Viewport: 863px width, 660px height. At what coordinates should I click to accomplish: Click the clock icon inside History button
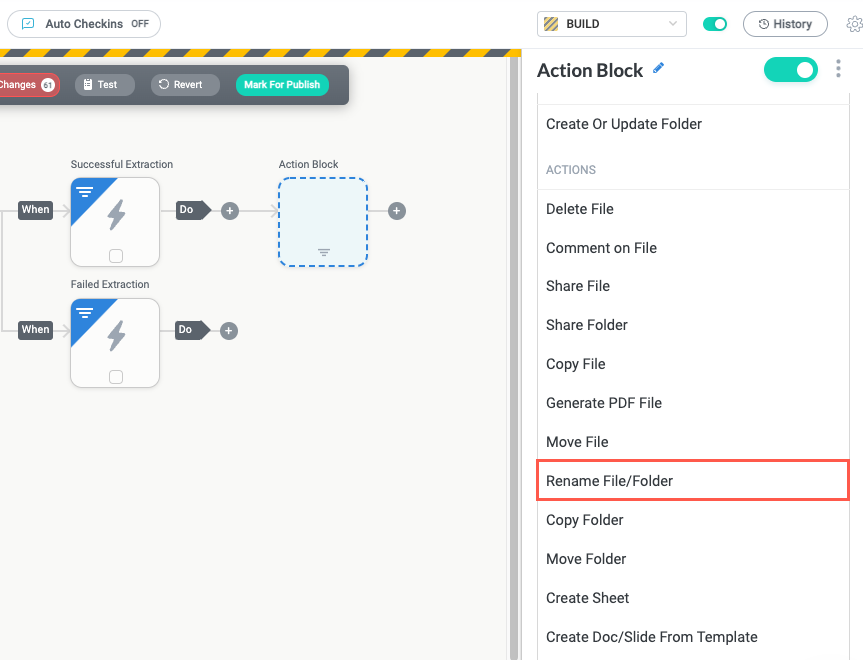pyautogui.click(x=763, y=23)
